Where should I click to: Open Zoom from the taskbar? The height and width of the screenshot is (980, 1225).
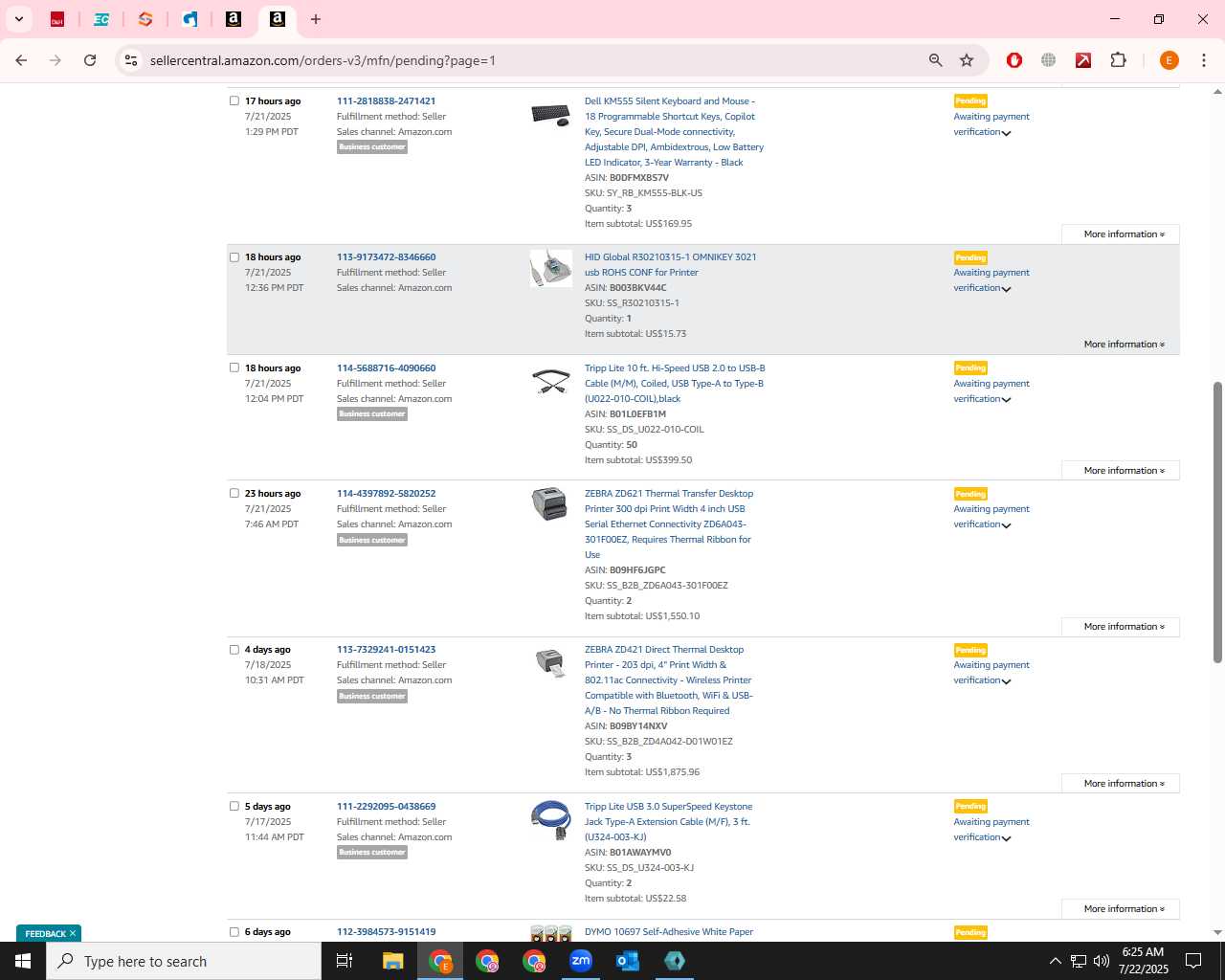[x=581, y=961]
